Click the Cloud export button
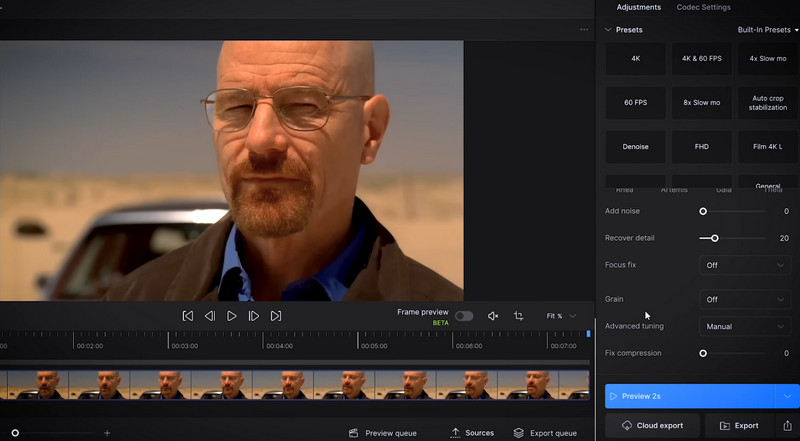Viewport: 800px width, 441px height. click(652, 426)
